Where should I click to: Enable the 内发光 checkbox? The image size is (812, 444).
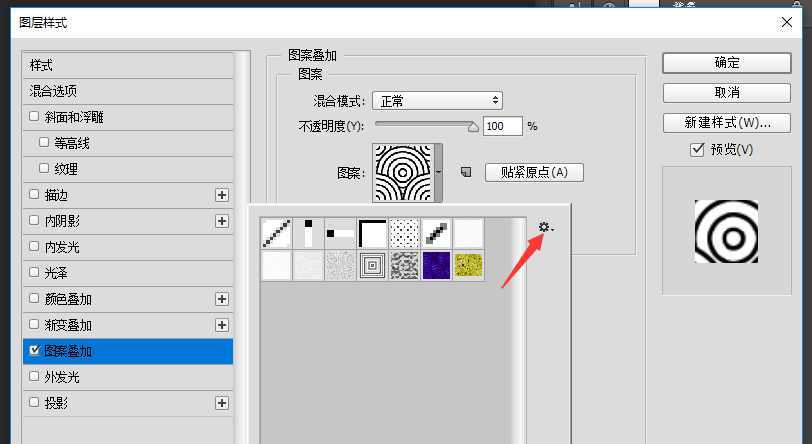(34, 246)
